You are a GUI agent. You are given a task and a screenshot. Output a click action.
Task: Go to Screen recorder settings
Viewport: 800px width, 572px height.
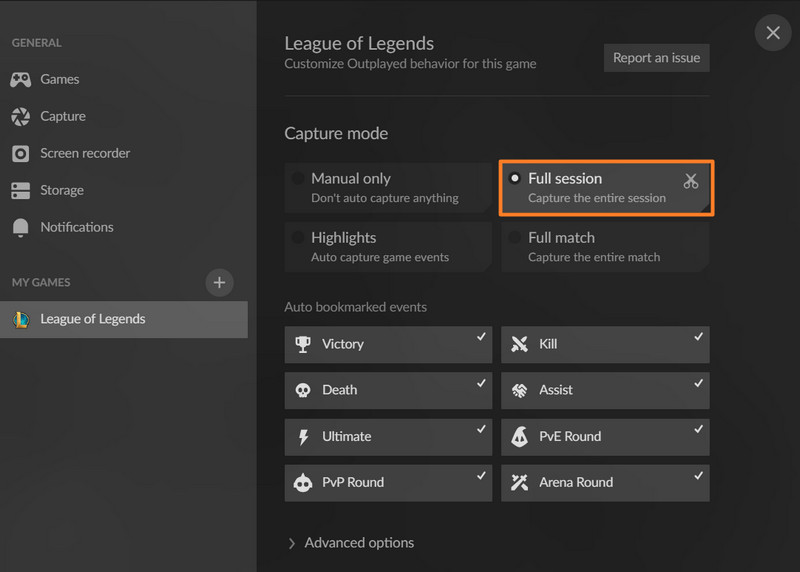[x=85, y=154]
